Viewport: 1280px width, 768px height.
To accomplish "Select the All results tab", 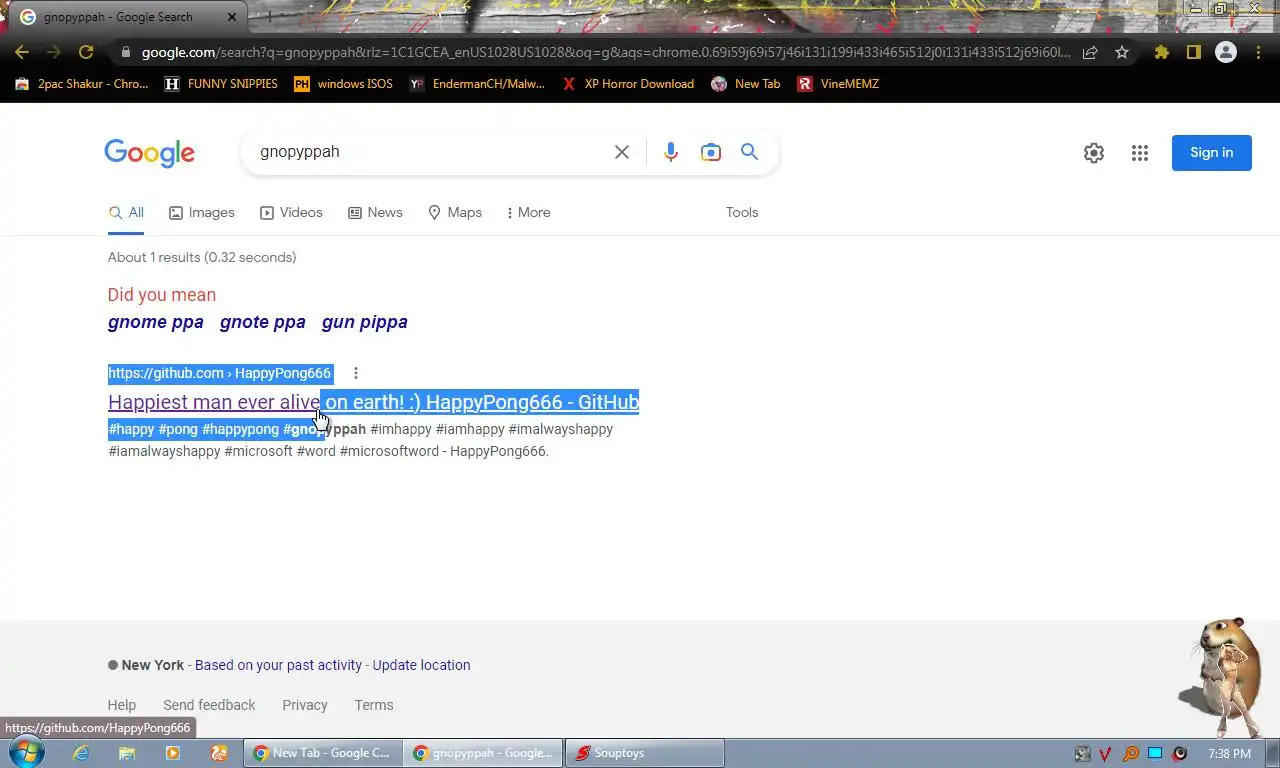I will [126, 213].
